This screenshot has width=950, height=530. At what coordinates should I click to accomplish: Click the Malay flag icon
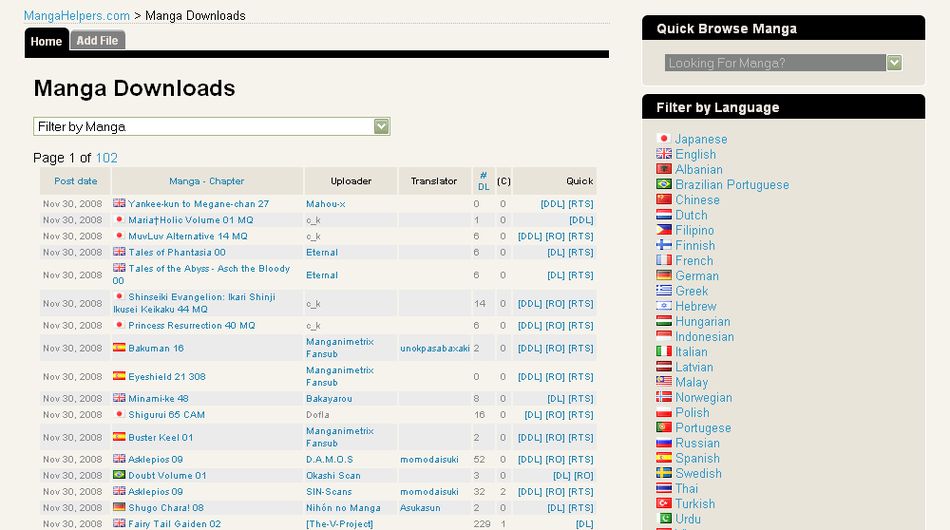pyautogui.click(x=663, y=382)
